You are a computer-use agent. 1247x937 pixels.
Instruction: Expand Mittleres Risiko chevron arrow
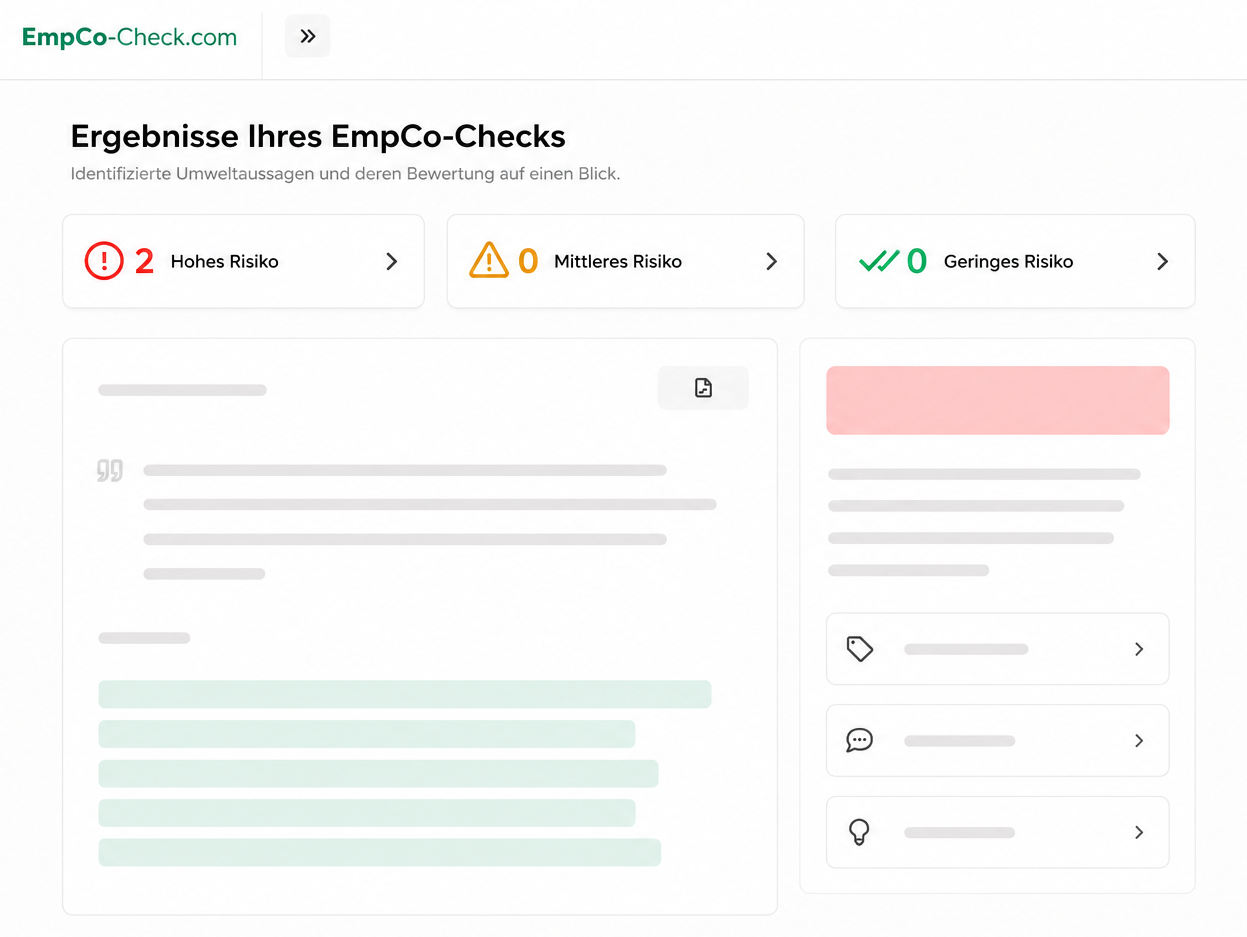pos(772,261)
